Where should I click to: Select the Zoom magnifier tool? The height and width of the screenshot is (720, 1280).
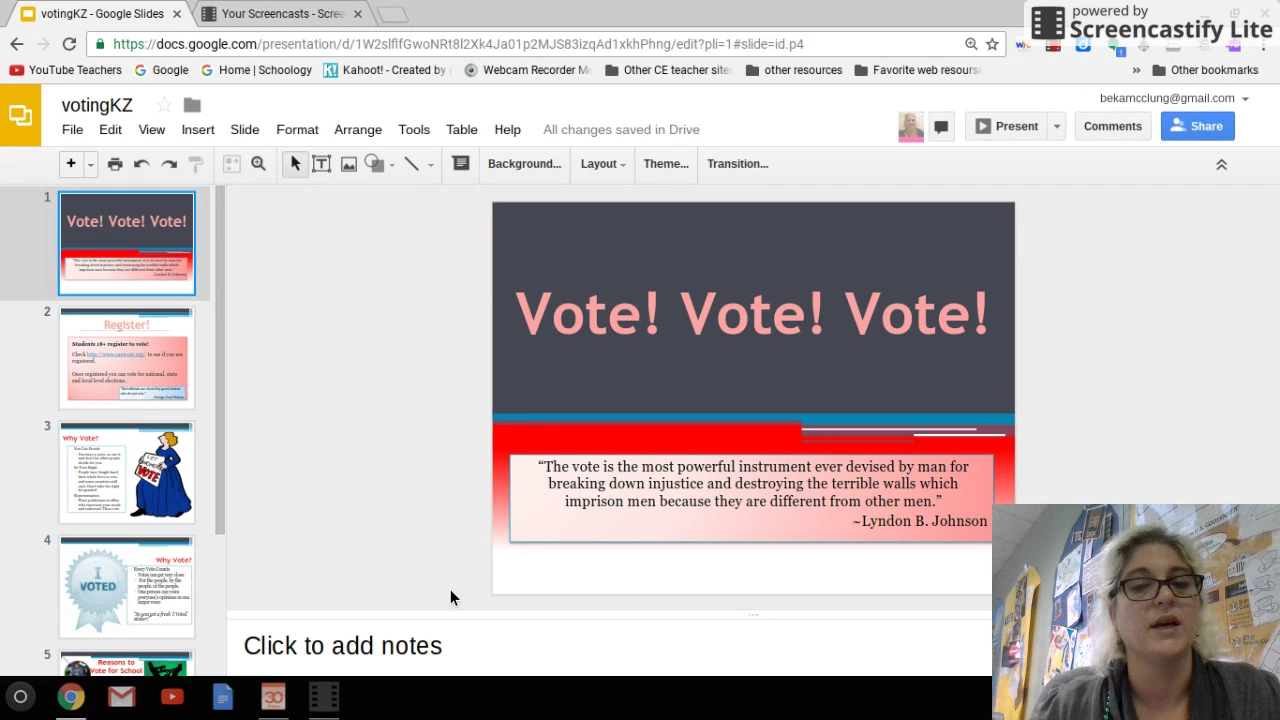[x=258, y=164]
